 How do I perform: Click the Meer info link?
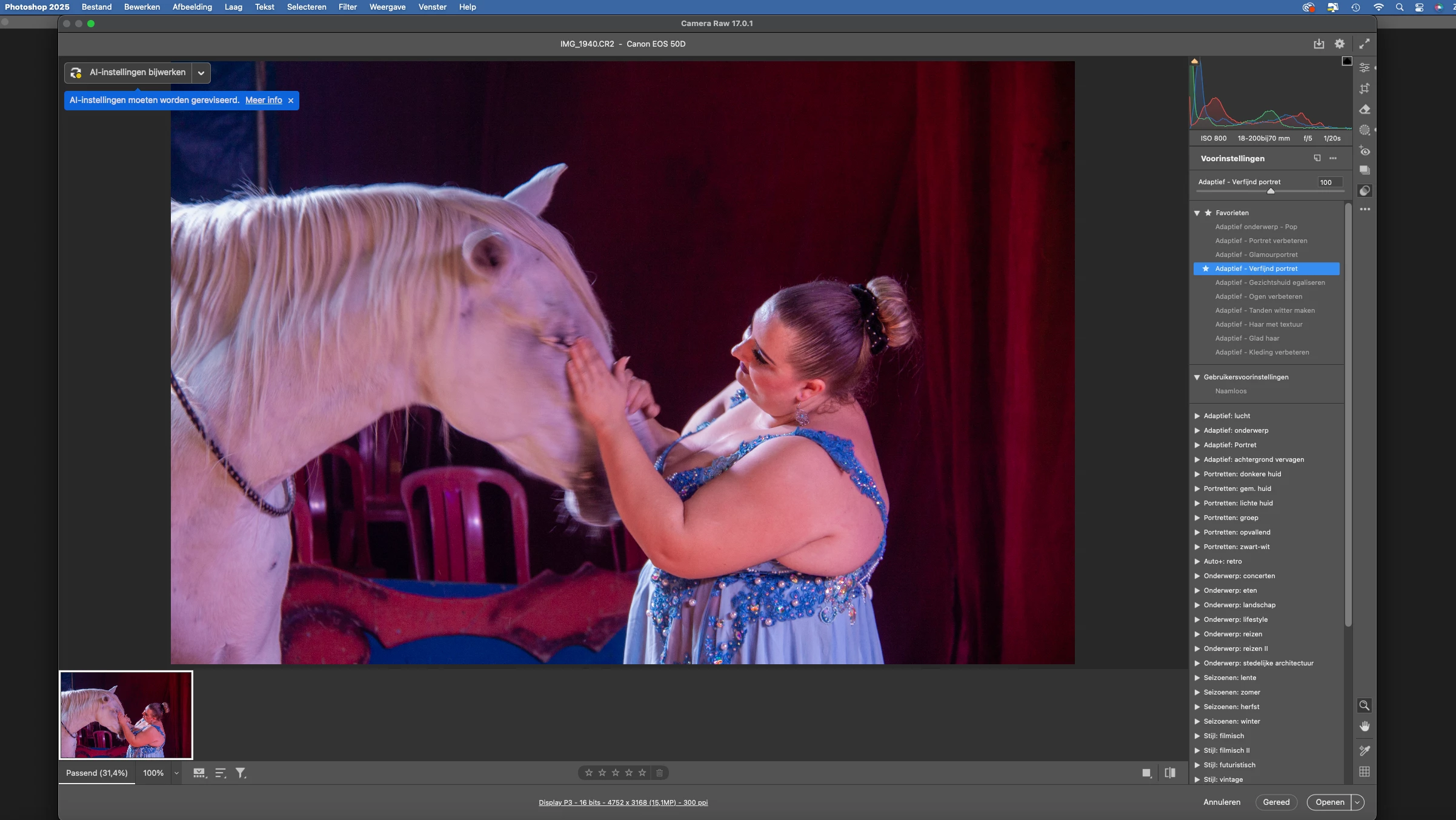point(264,100)
